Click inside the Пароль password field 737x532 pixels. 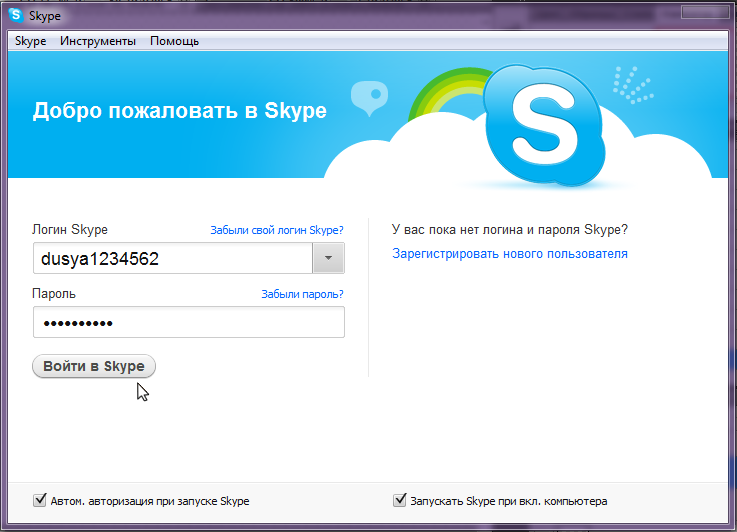188,323
